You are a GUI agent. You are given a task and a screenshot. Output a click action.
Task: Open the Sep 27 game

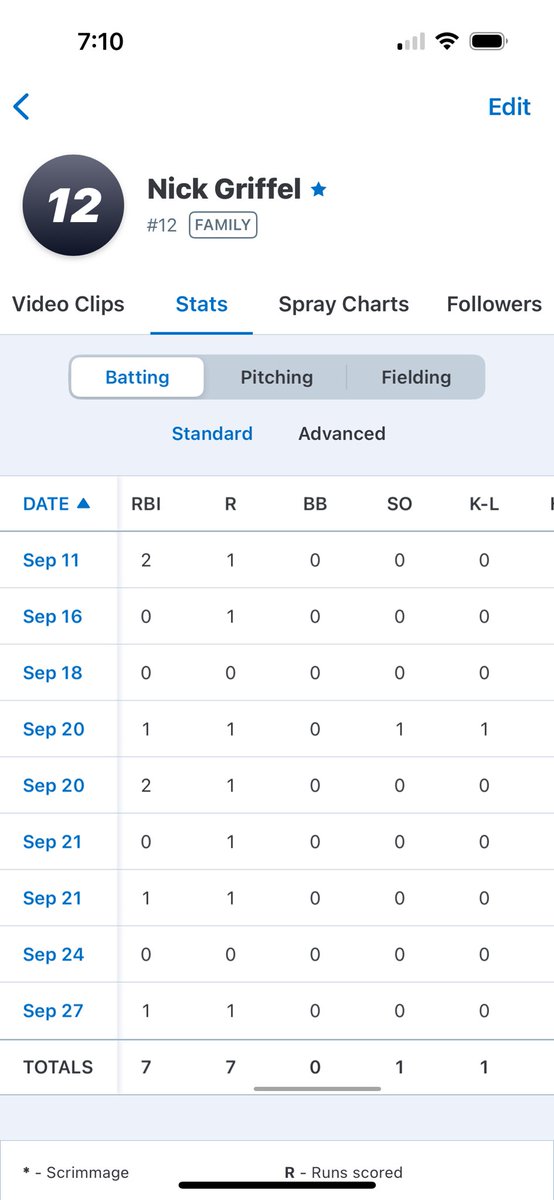tap(53, 1011)
